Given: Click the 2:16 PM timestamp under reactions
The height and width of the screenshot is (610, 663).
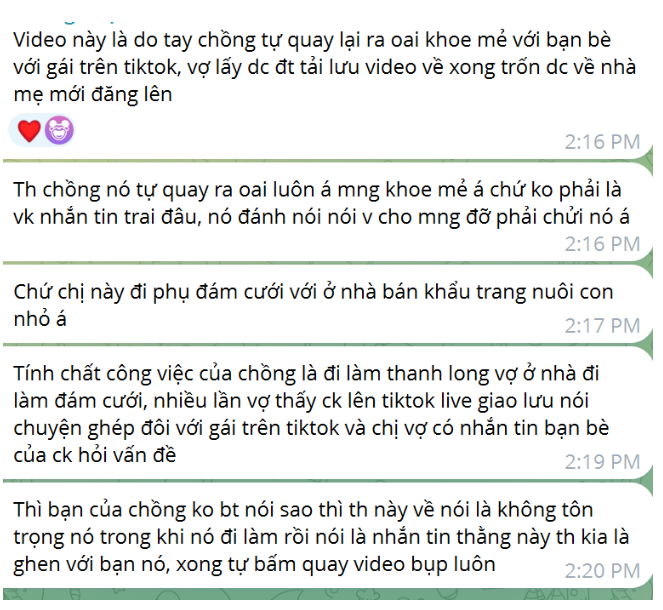Looking at the screenshot, I should 603,142.
